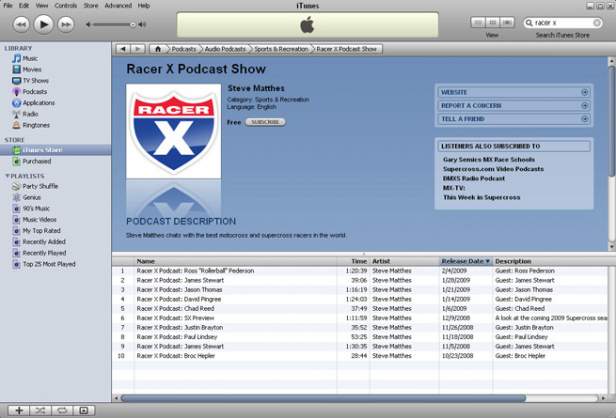Open the File menu
Viewport: 616px width, 418px height.
(x=8, y=6)
